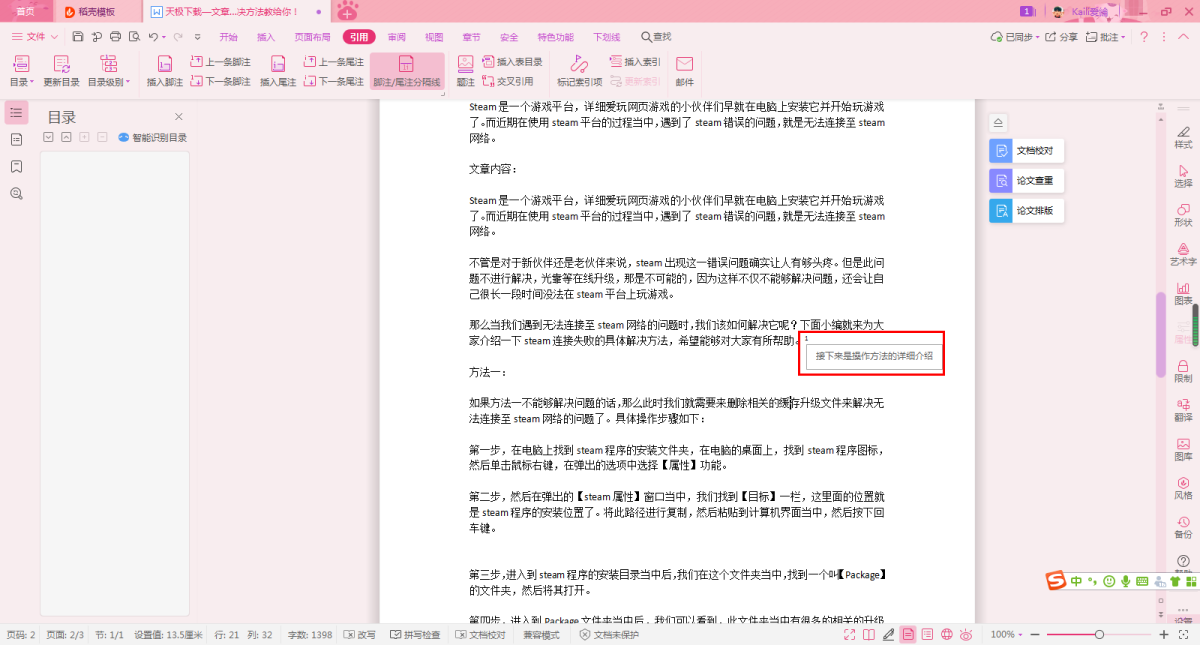Click the 更新目录 (update TOC) icon
1200x645 pixels.
[61, 65]
